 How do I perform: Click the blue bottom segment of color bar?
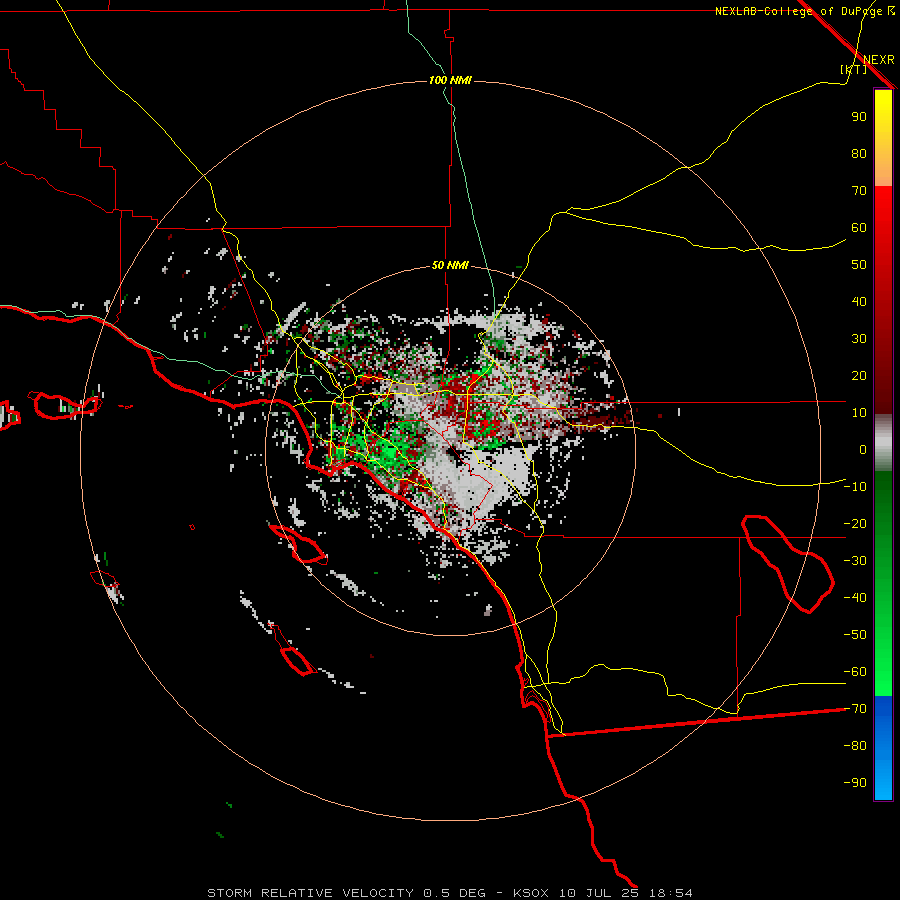tap(883, 748)
